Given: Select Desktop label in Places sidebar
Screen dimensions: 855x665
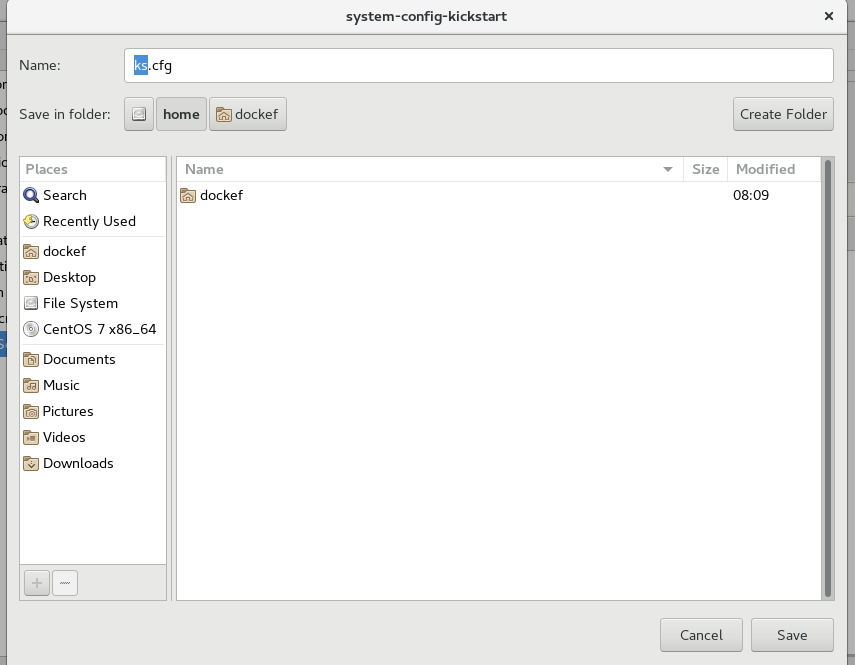Looking at the screenshot, I should (x=69, y=277).
